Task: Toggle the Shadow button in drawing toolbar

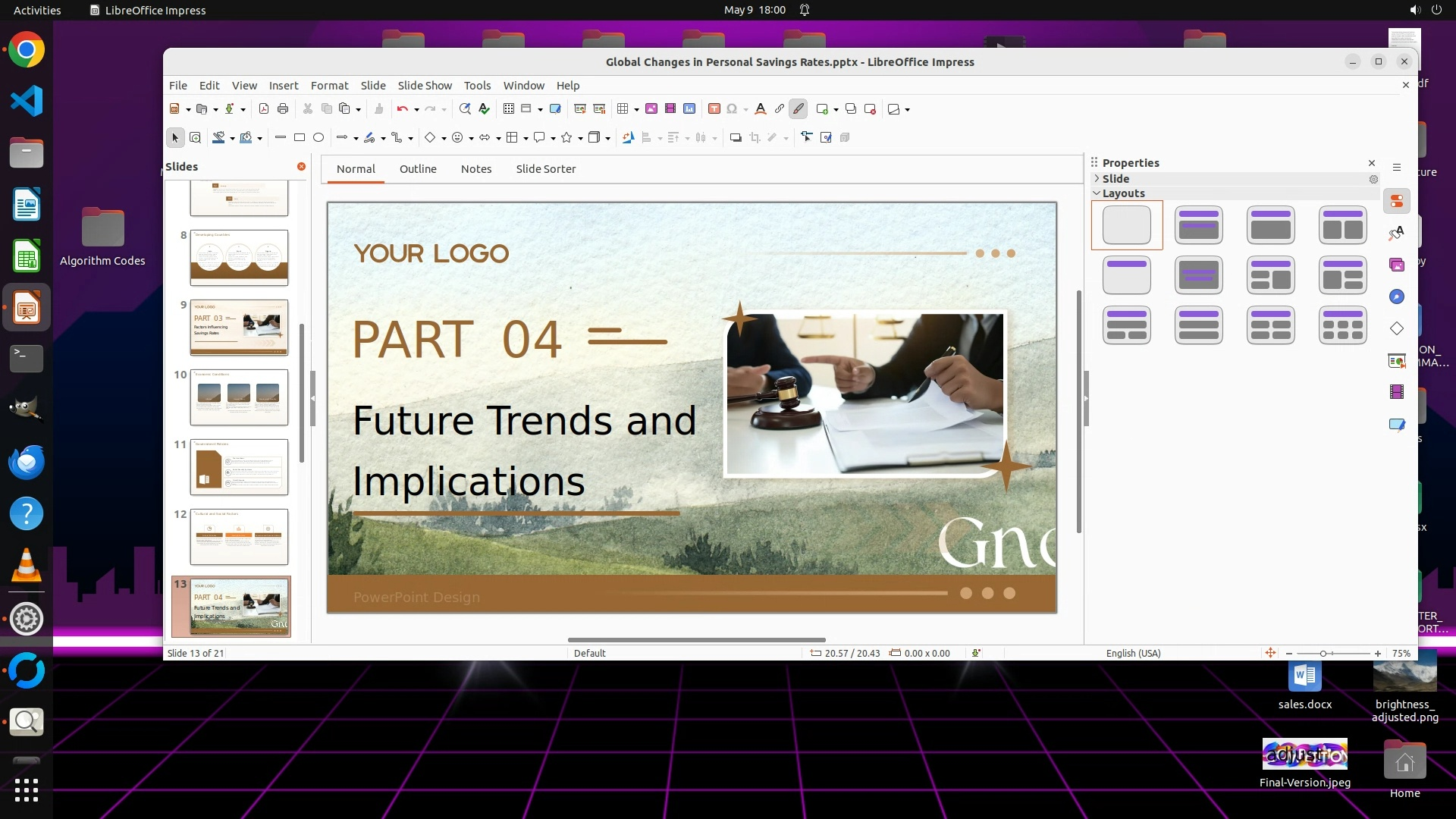Action: [735, 137]
